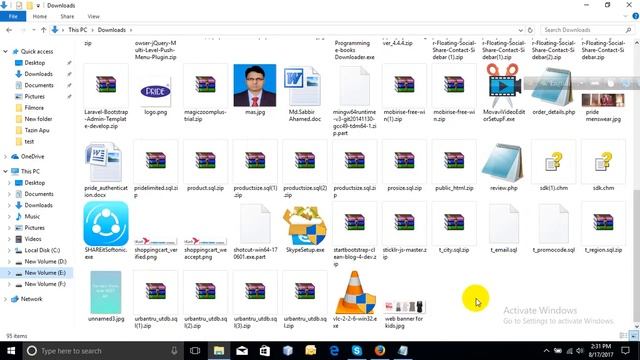The image size is (640, 360).
Task: Select Laravel-Bootstrap-Admin-Template zip
Action: click(106, 85)
